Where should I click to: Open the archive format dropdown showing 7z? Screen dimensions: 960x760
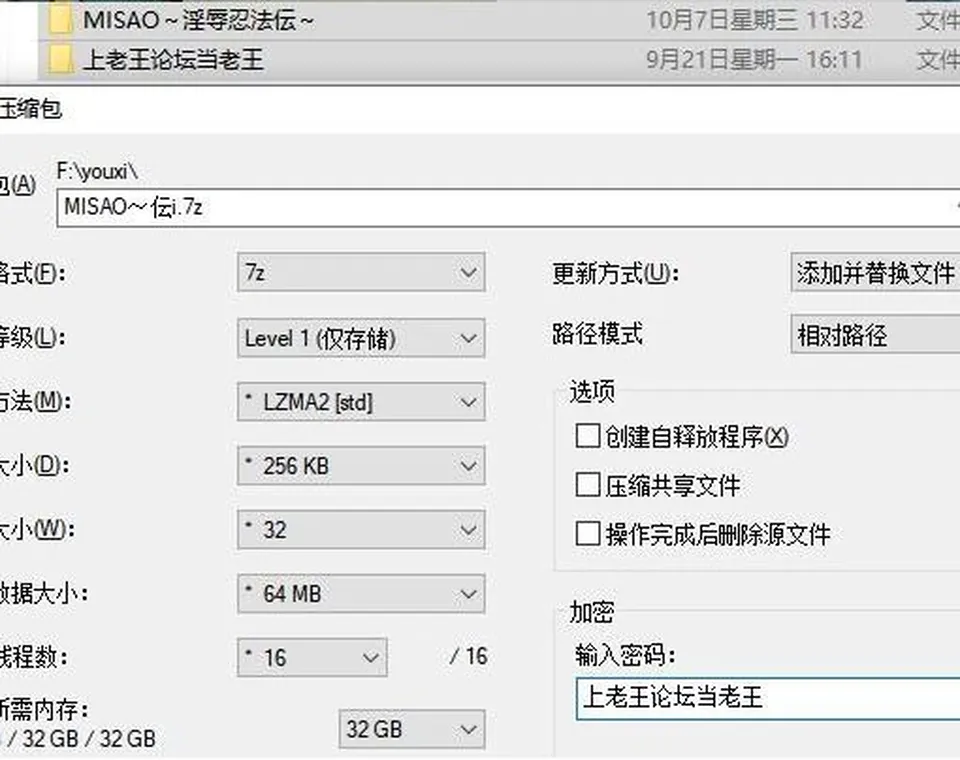pyautogui.click(x=361, y=272)
